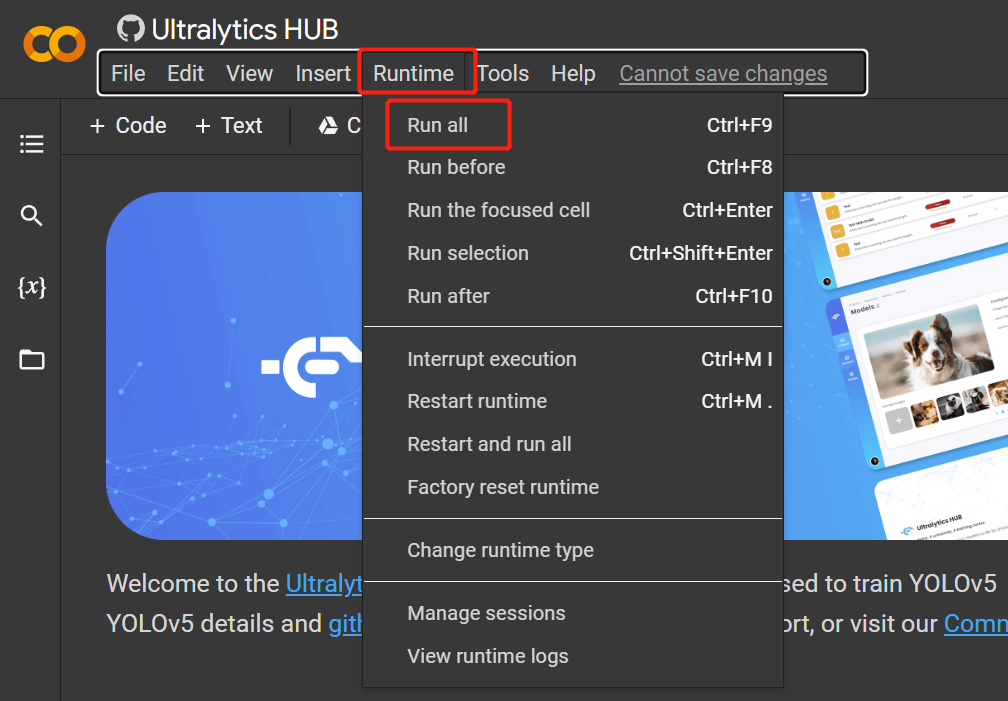Image resolution: width=1008 pixels, height=701 pixels.
Task: Click the Colab logo icon
Action: (55, 44)
